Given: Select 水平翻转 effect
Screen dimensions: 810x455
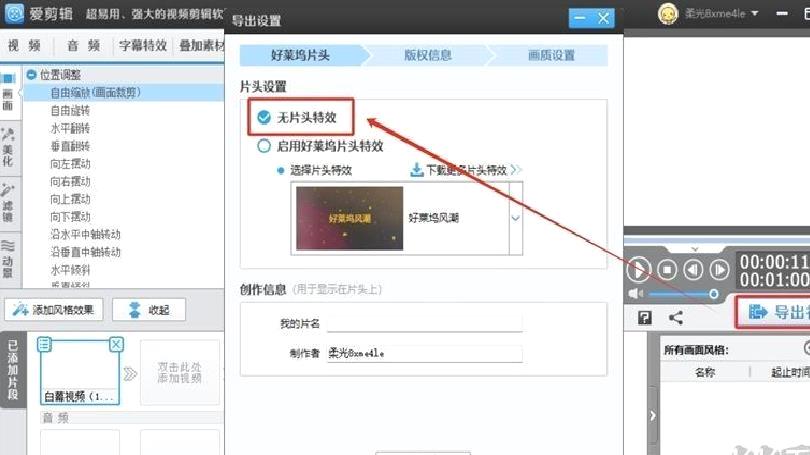Looking at the screenshot, I should point(70,128).
